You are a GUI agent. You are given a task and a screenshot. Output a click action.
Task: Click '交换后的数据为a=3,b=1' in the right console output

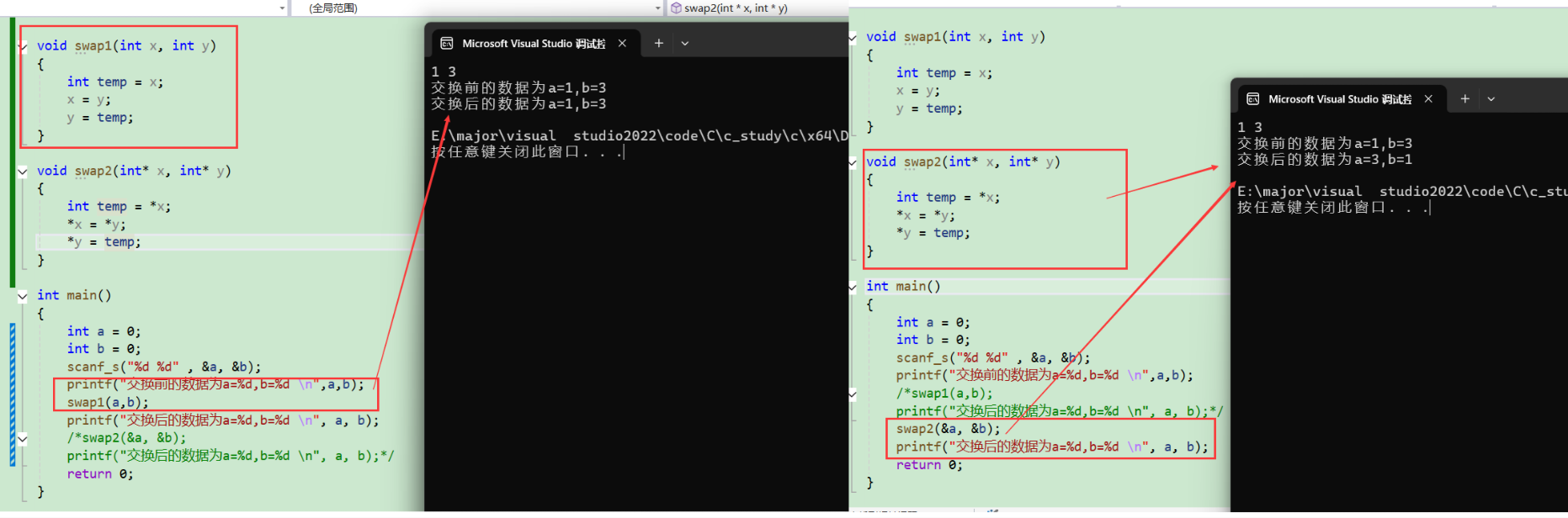click(1325, 160)
